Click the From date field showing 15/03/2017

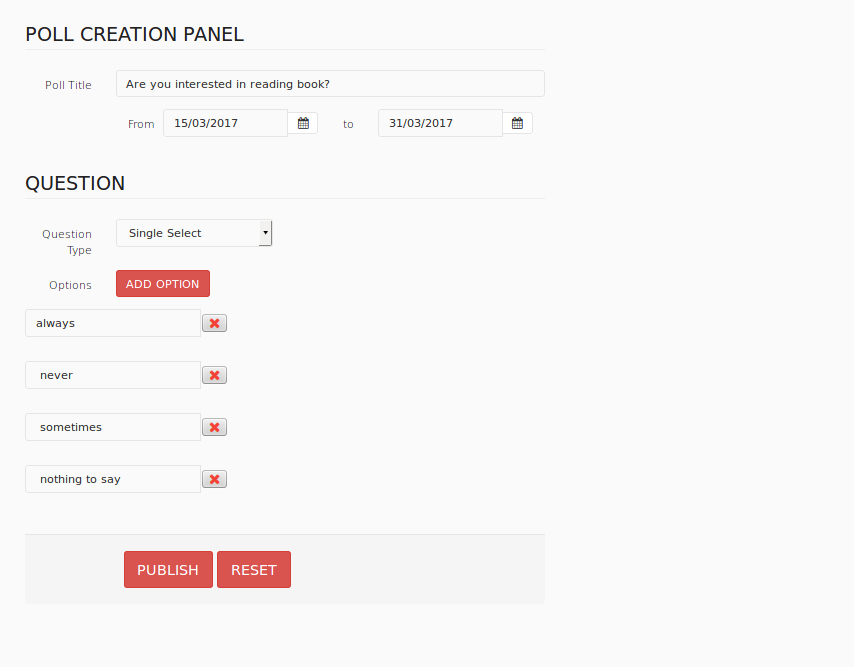(225, 122)
